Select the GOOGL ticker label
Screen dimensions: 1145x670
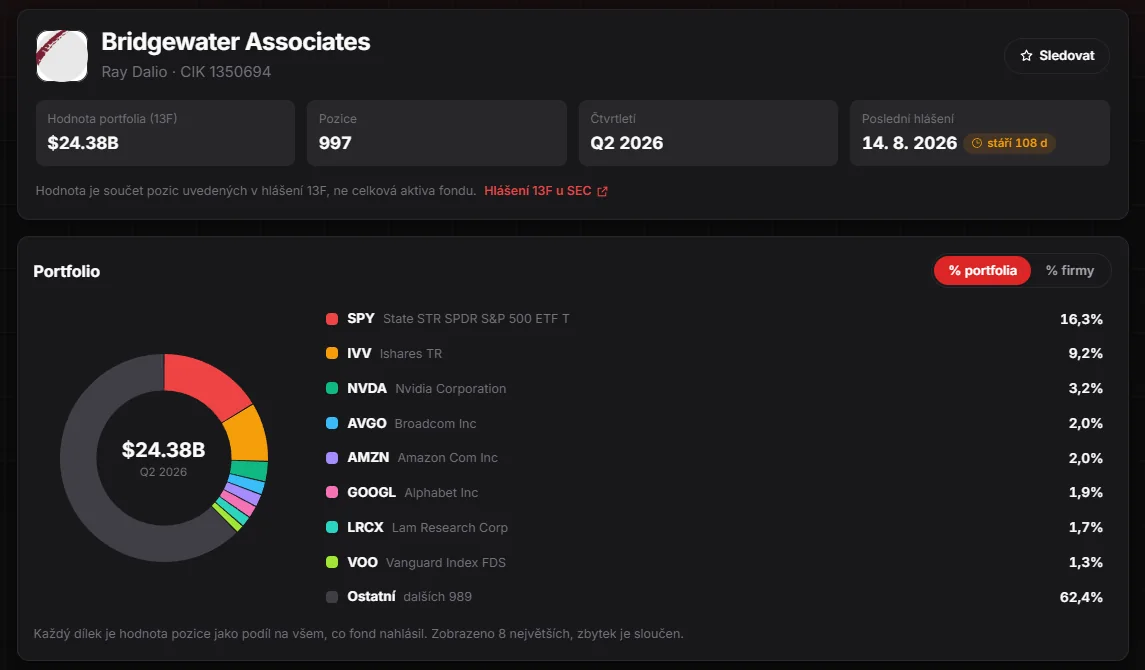click(371, 493)
